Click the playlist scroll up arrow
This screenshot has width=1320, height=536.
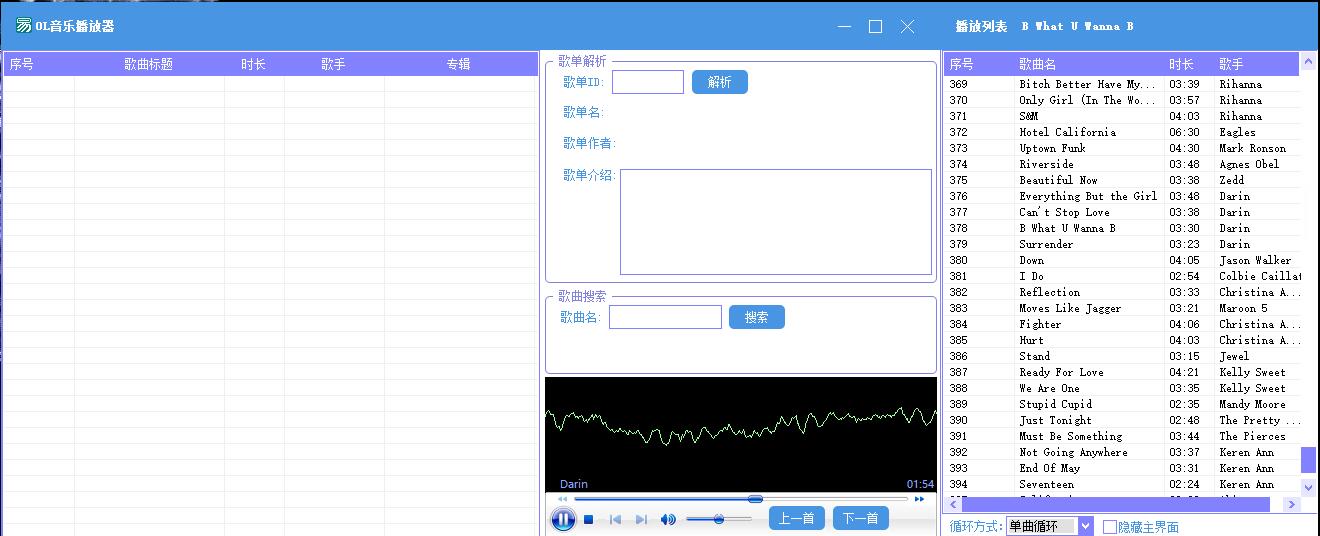pos(1309,62)
